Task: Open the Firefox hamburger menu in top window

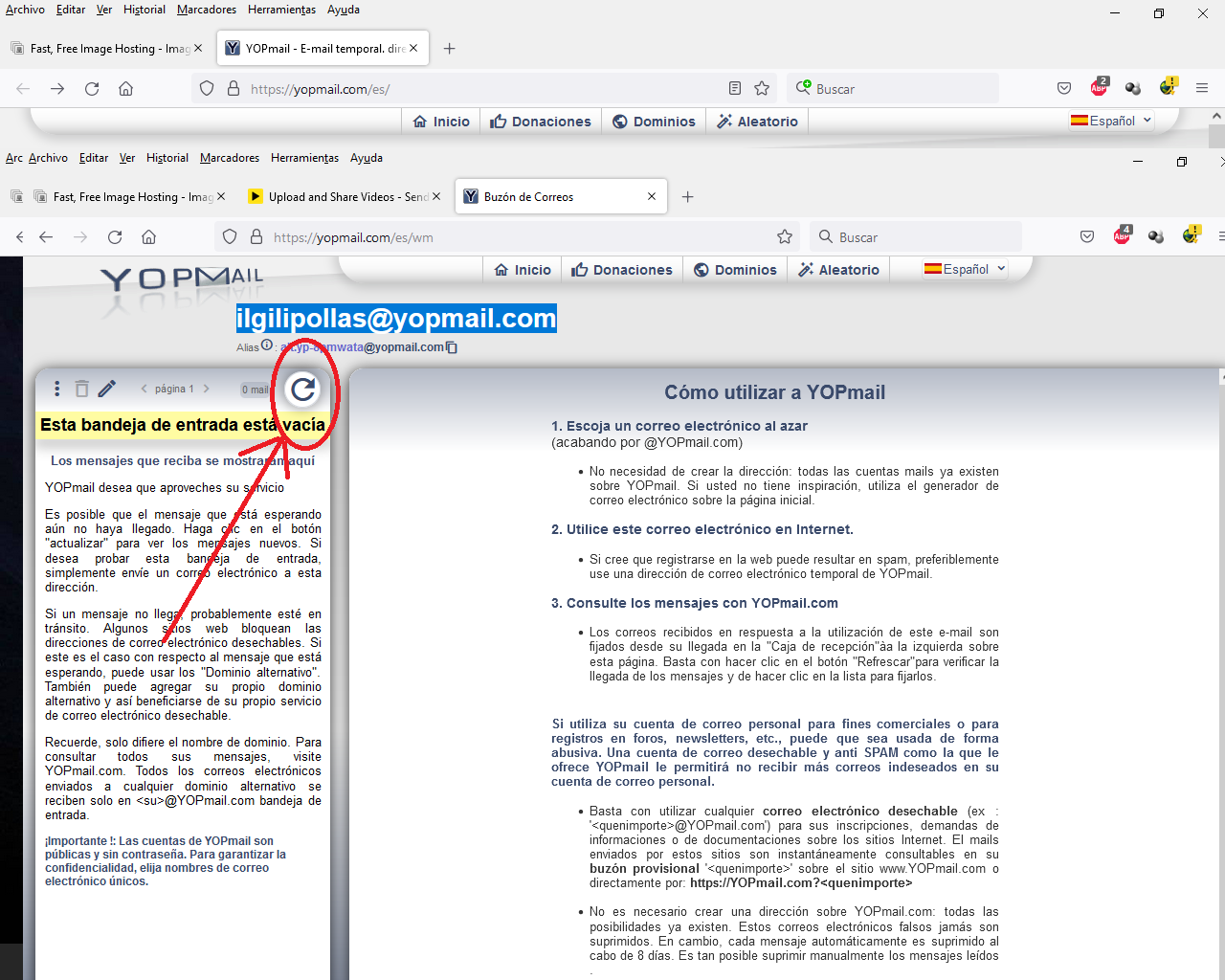Action: point(1202,88)
